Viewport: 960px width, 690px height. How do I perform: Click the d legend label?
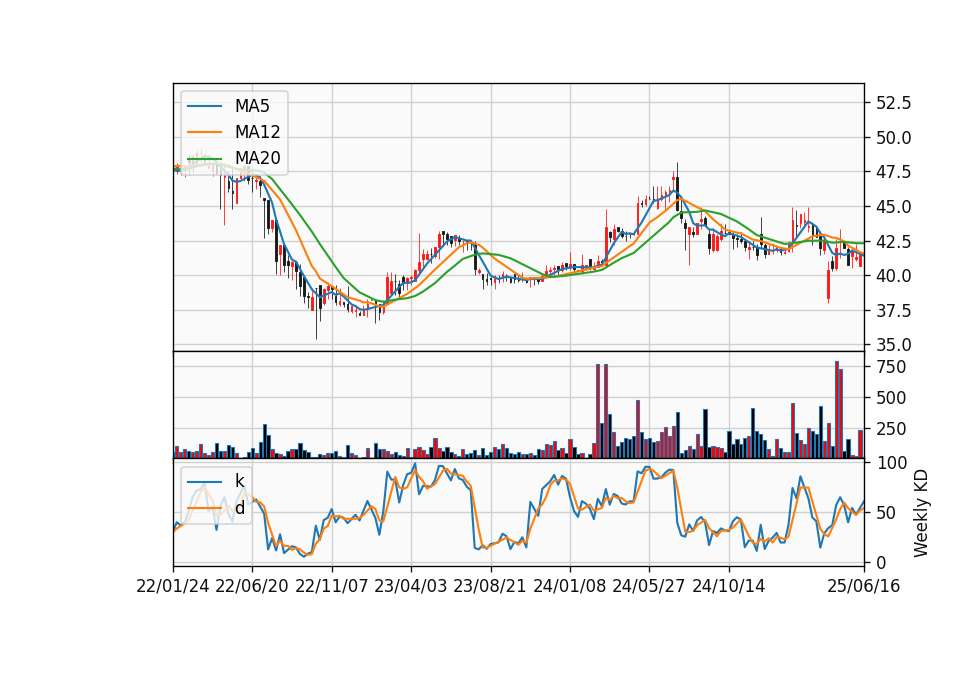pos(239,508)
